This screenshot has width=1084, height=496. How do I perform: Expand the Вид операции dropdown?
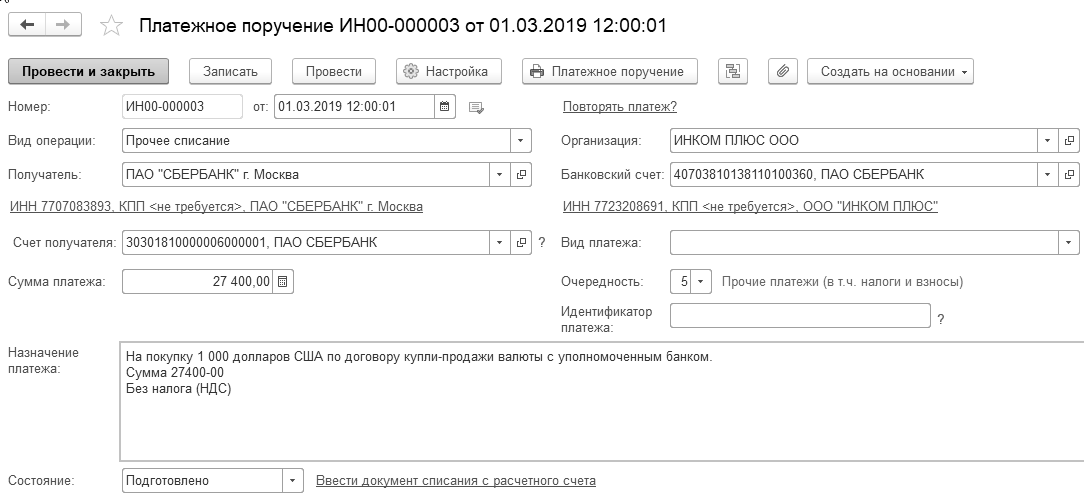click(521, 141)
